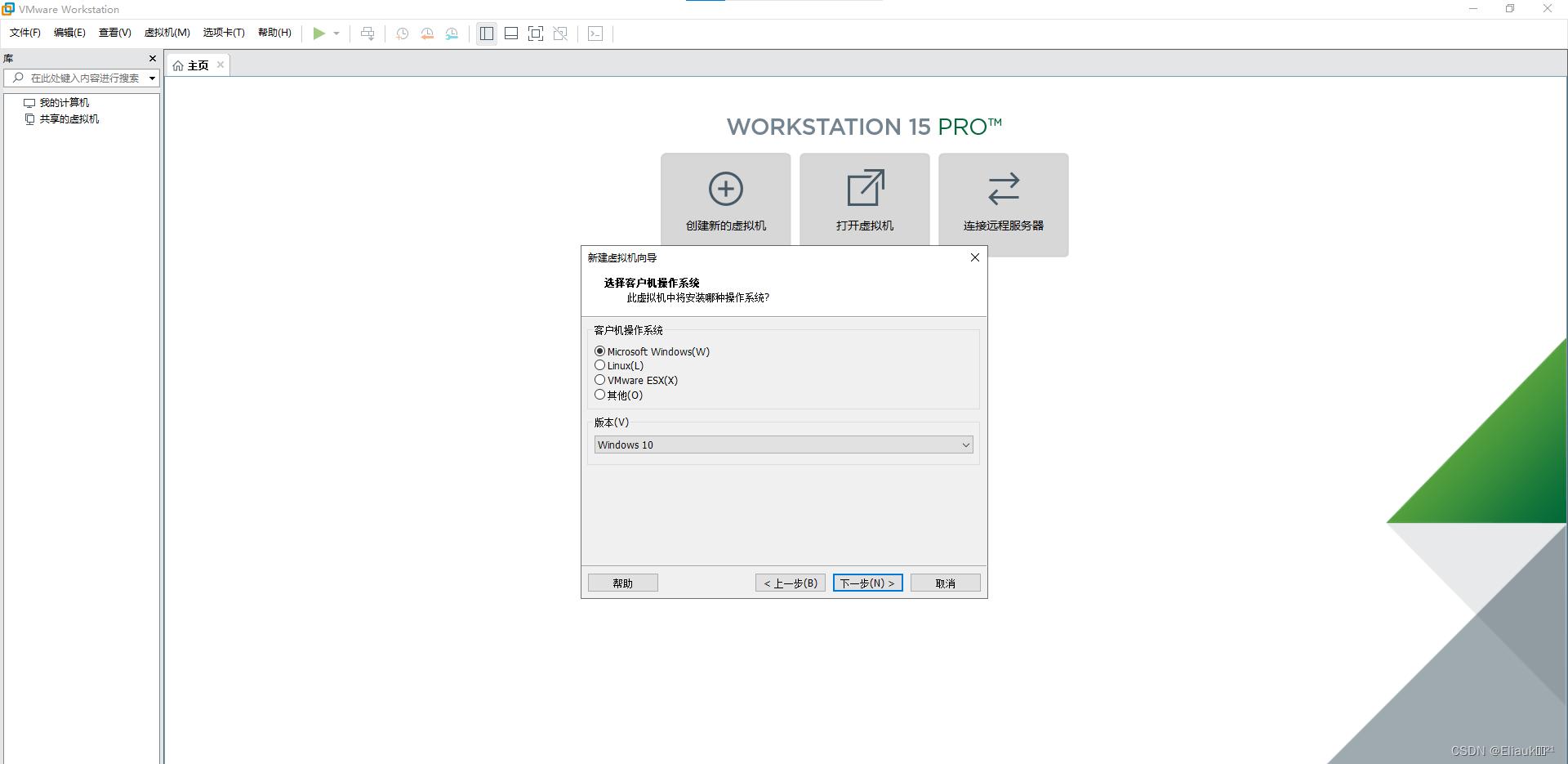Close the 新建虚拟机向导 dialog
Image resolution: width=1568 pixels, height=764 pixels.
coord(974,257)
